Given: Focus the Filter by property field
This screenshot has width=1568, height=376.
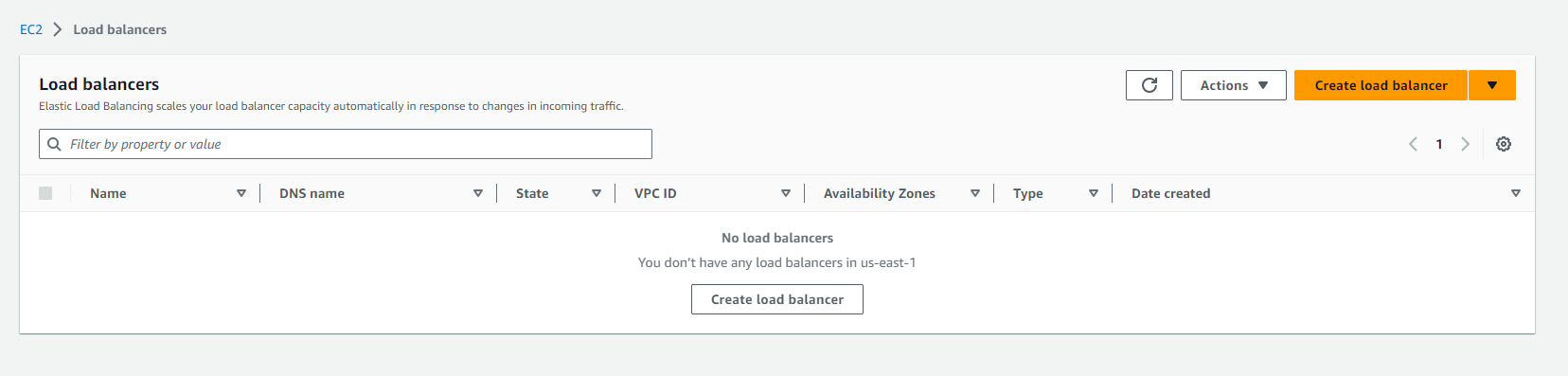Looking at the screenshot, I should tap(346, 144).
